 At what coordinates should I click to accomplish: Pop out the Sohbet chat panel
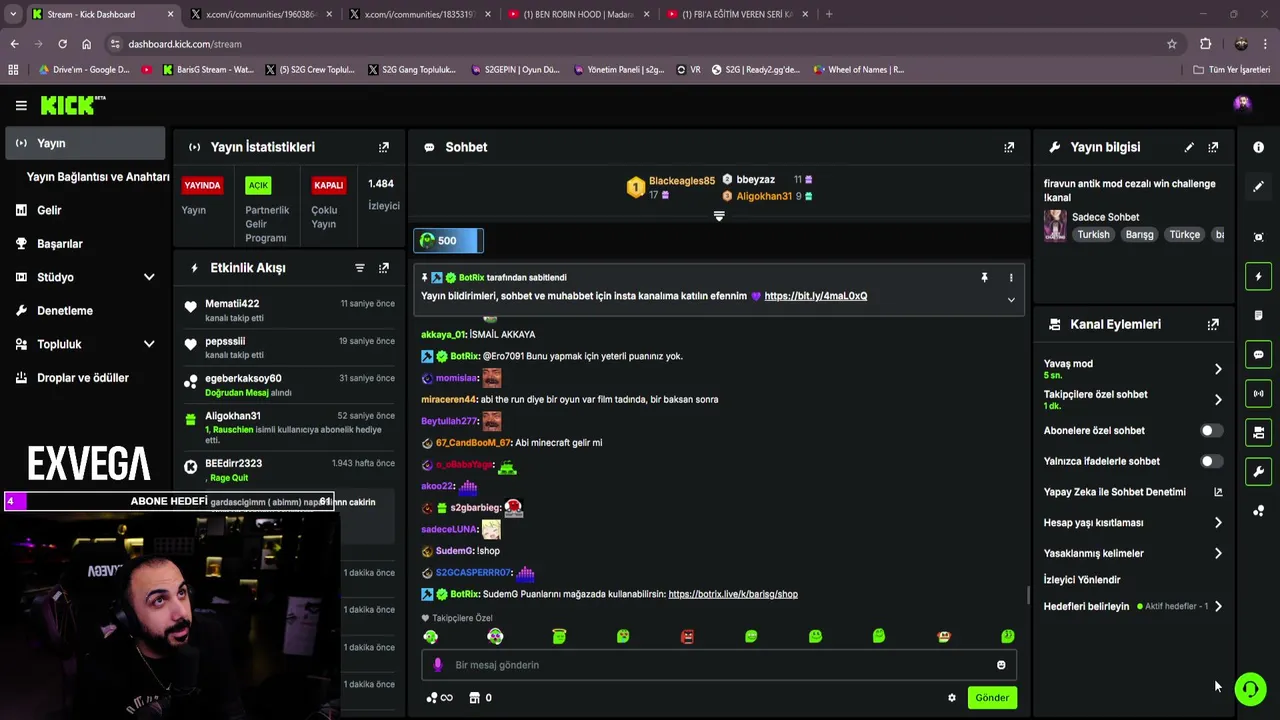pos(1009,147)
